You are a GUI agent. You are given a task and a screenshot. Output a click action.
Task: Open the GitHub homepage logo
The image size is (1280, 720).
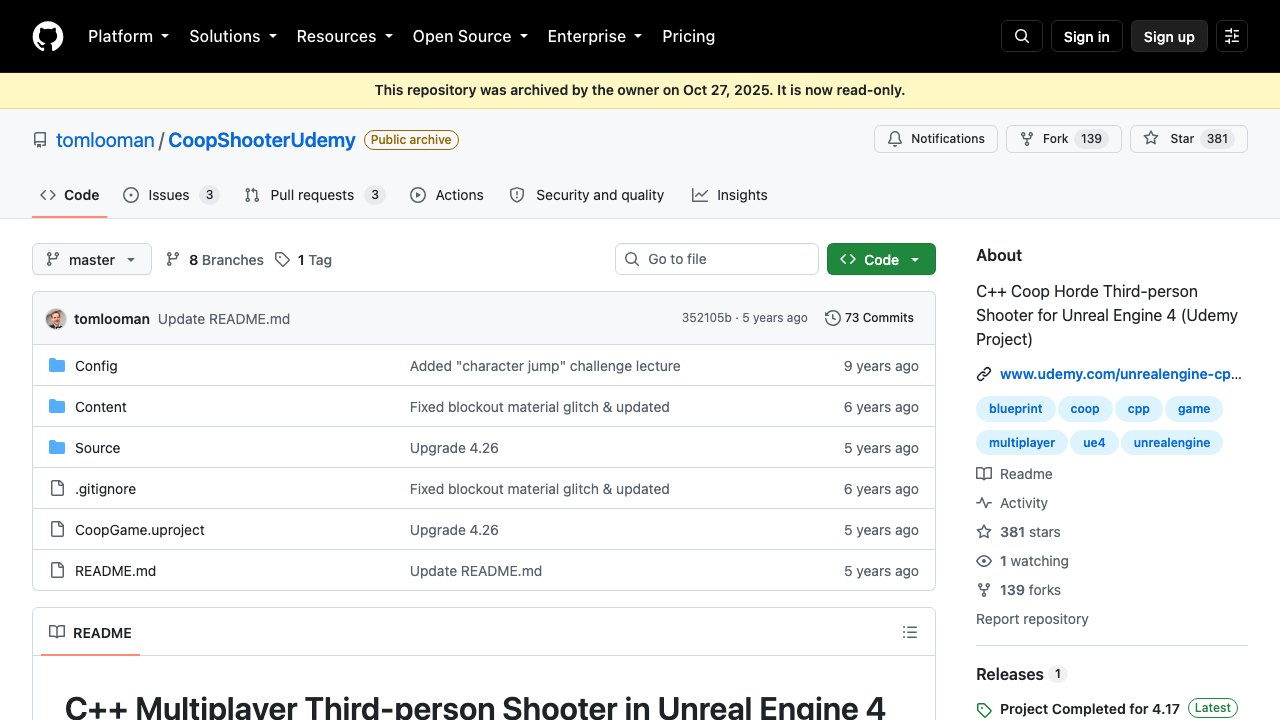48,36
